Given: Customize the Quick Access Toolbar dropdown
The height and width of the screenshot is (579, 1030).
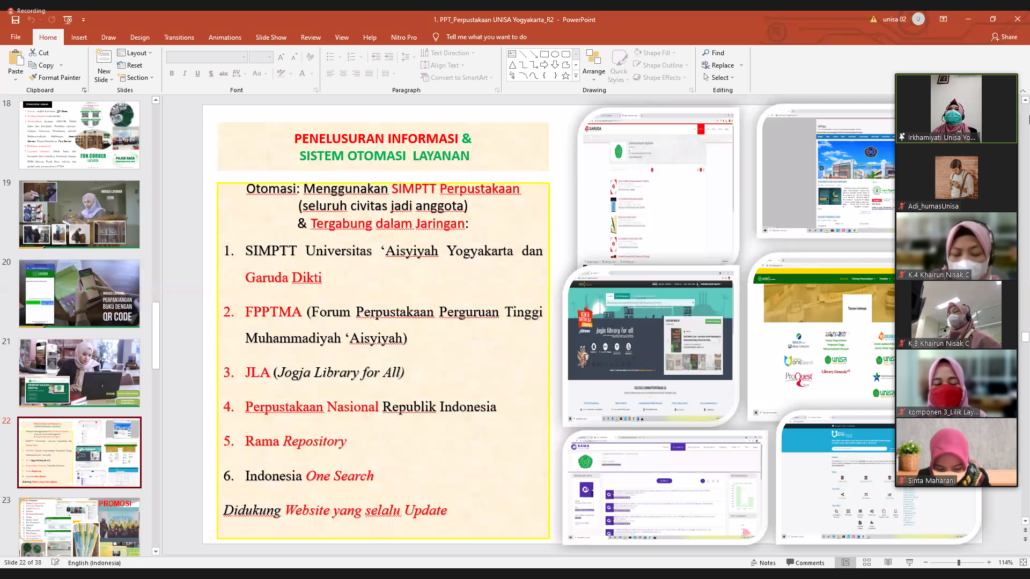Looking at the screenshot, I should [x=83, y=20].
